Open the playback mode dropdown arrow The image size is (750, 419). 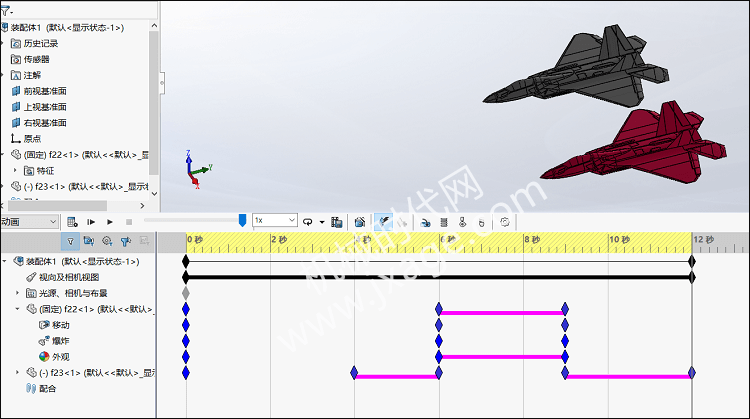322,222
